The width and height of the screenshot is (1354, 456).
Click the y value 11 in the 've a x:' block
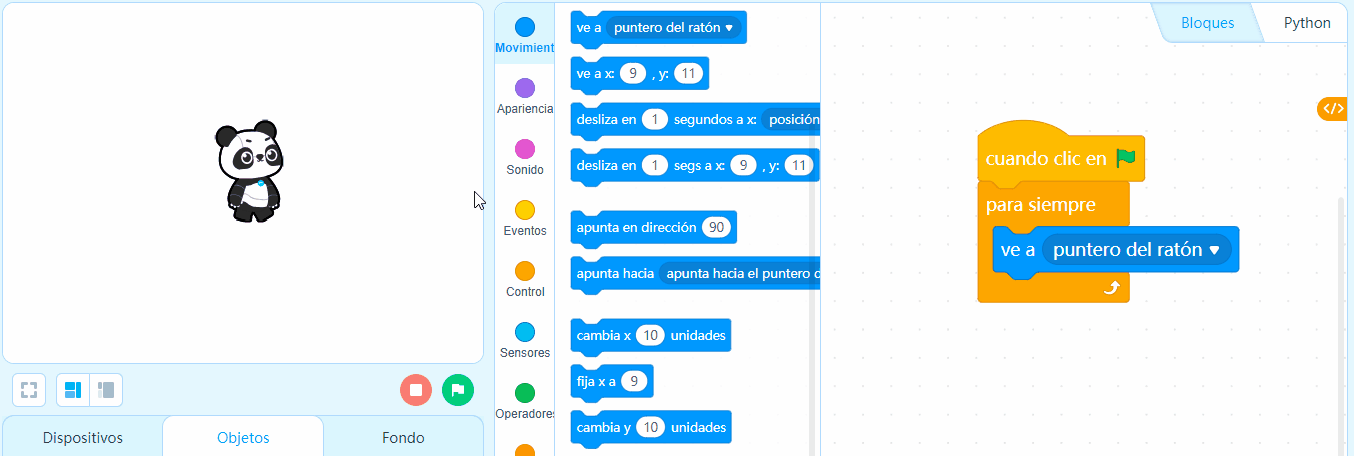click(x=689, y=74)
